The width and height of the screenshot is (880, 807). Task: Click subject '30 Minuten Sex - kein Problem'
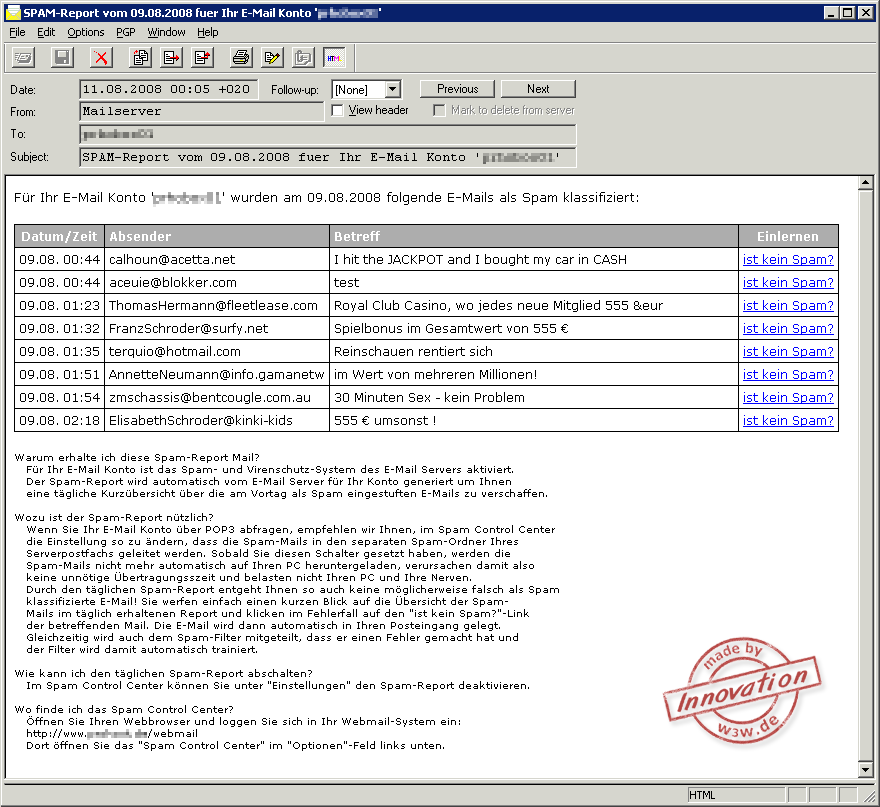click(429, 397)
